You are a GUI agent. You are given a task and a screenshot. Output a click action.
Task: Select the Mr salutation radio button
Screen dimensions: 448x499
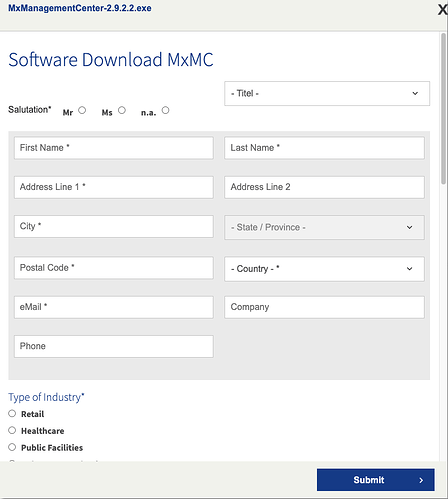[82, 110]
